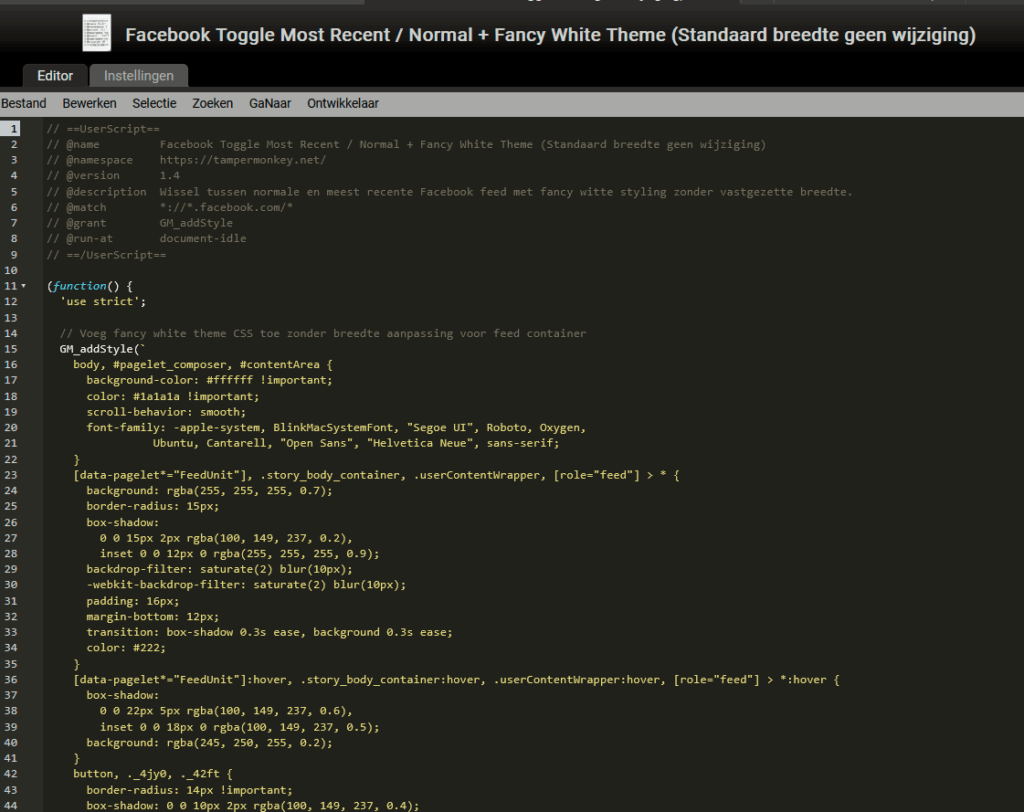The image size is (1024, 812).
Task: Click the backdrop-filter line 29
Action: coord(219,569)
